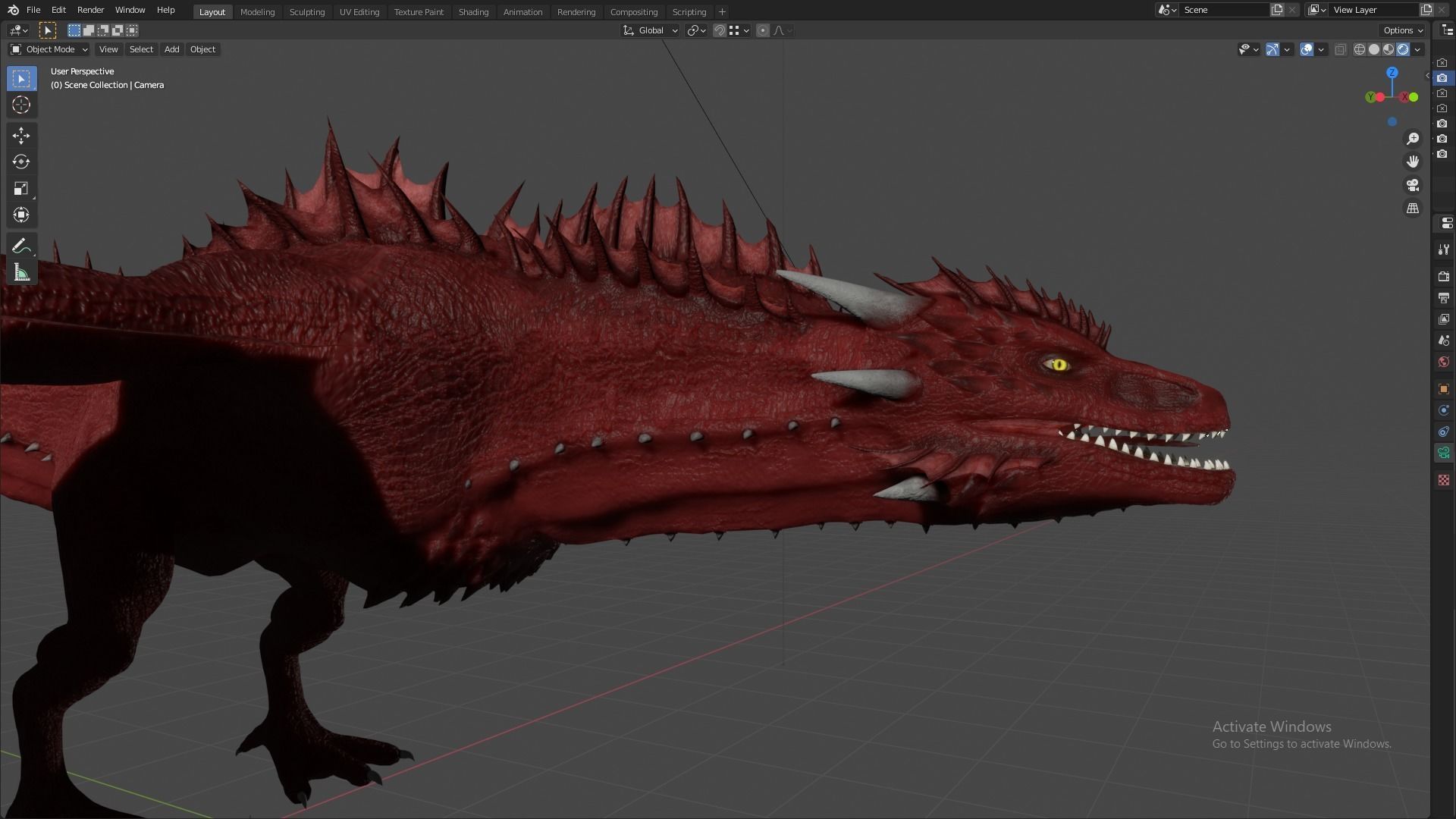Open the Blender logo application menu
The height and width of the screenshot is (819, 1456).
point(13,10)
